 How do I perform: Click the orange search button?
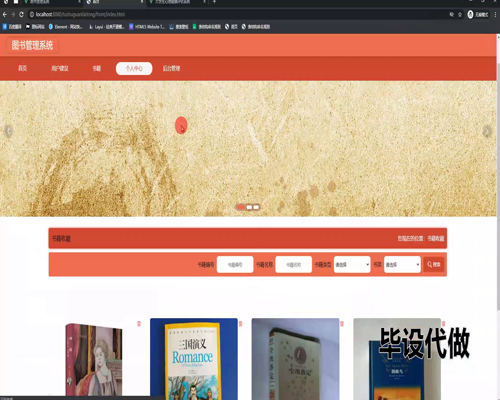click(434, 264)
